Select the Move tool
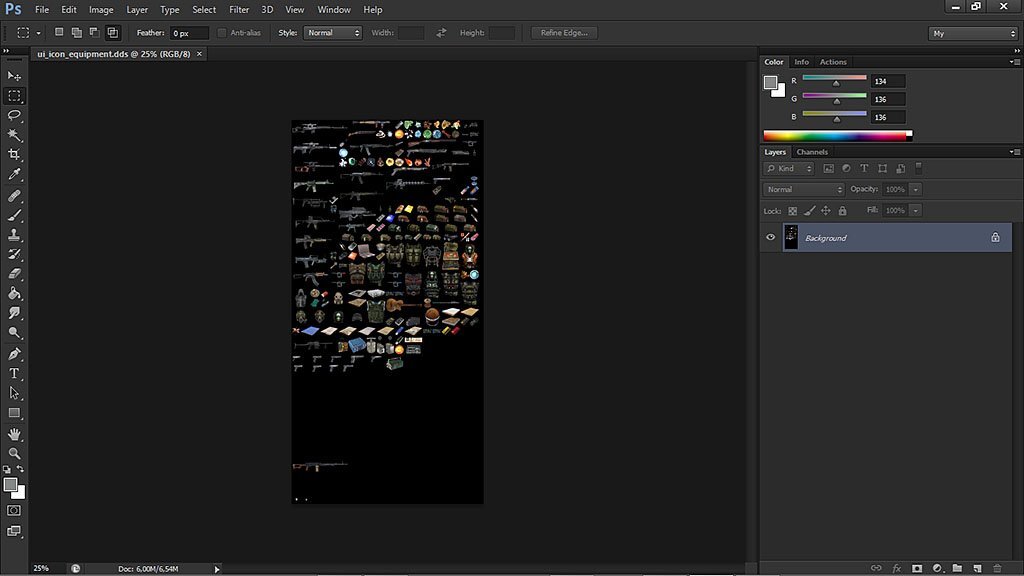The width and height of the screenshot is (1024, 576). tap(14, 76)
